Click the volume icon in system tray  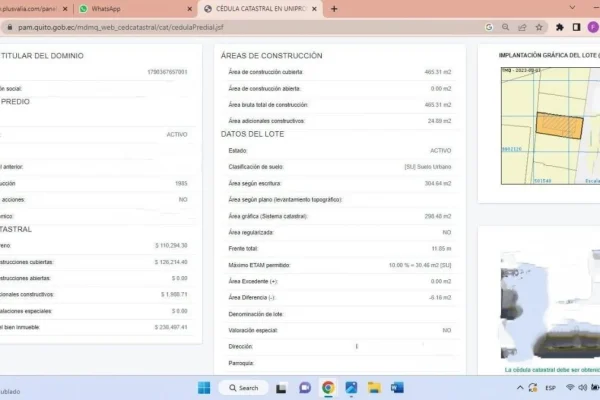point(584,387)
